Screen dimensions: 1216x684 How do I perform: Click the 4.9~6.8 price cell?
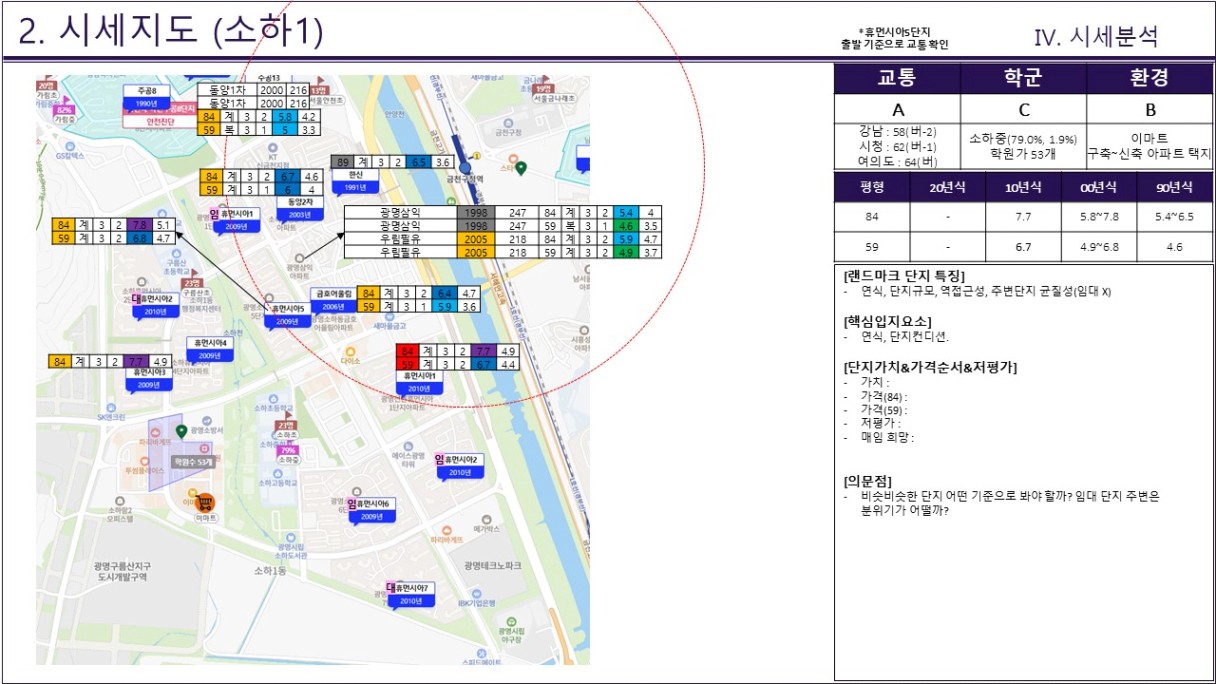(1098, 248)
